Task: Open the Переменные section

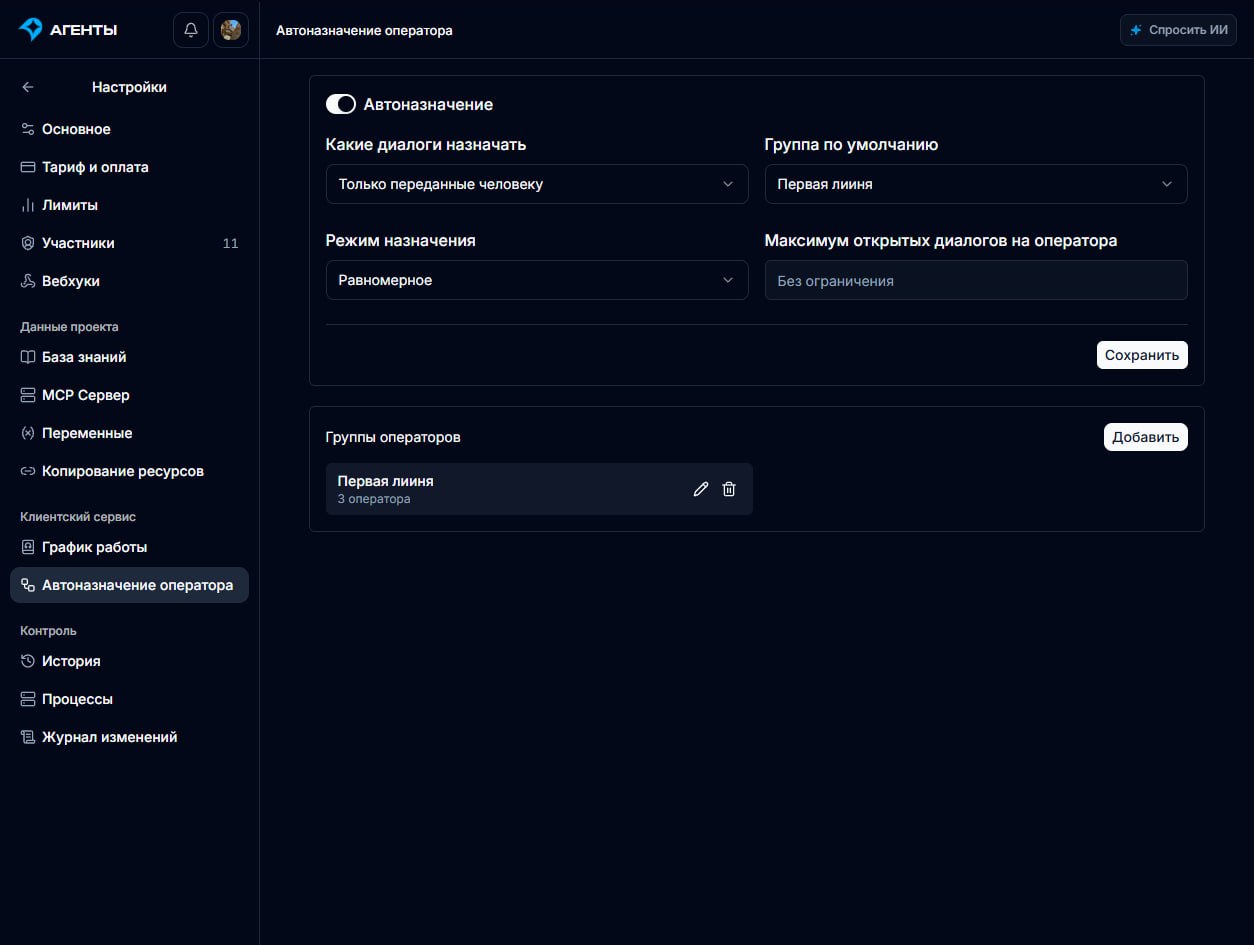Action: (129, 433)
